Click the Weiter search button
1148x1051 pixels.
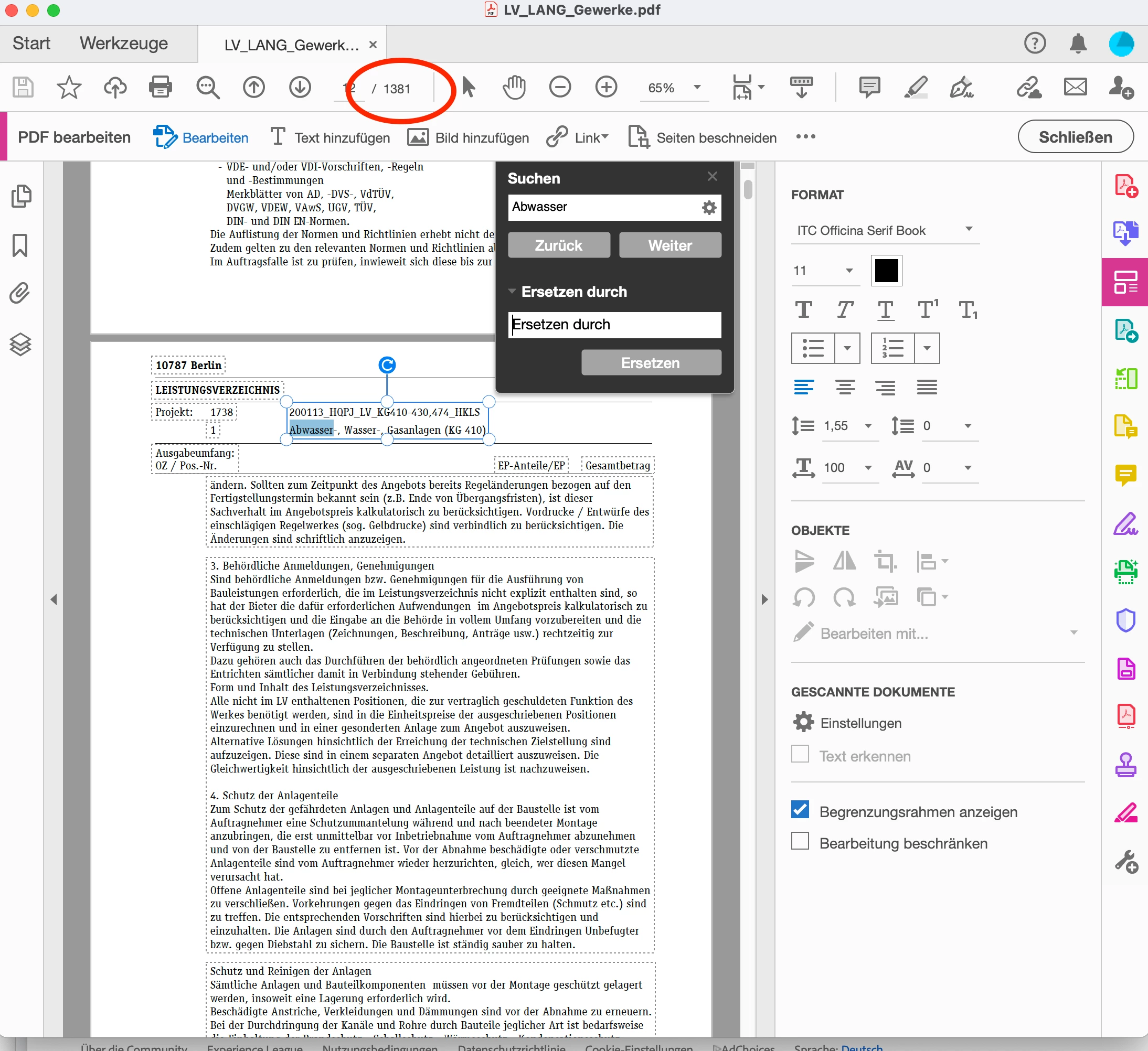coord(669,245)
